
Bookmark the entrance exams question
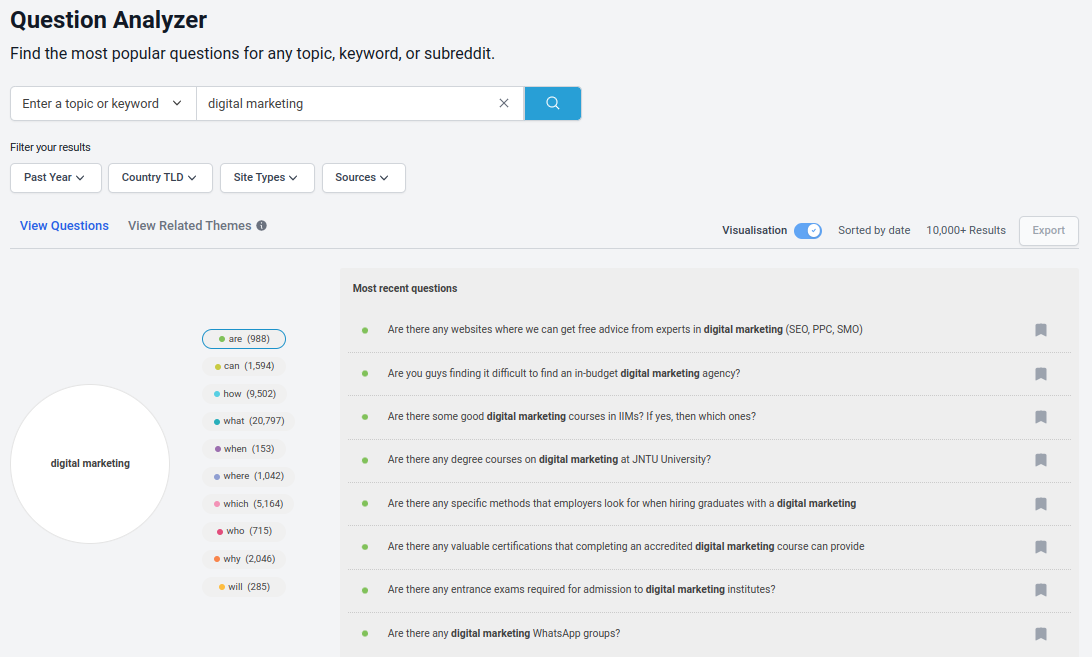click(1040, 590)
